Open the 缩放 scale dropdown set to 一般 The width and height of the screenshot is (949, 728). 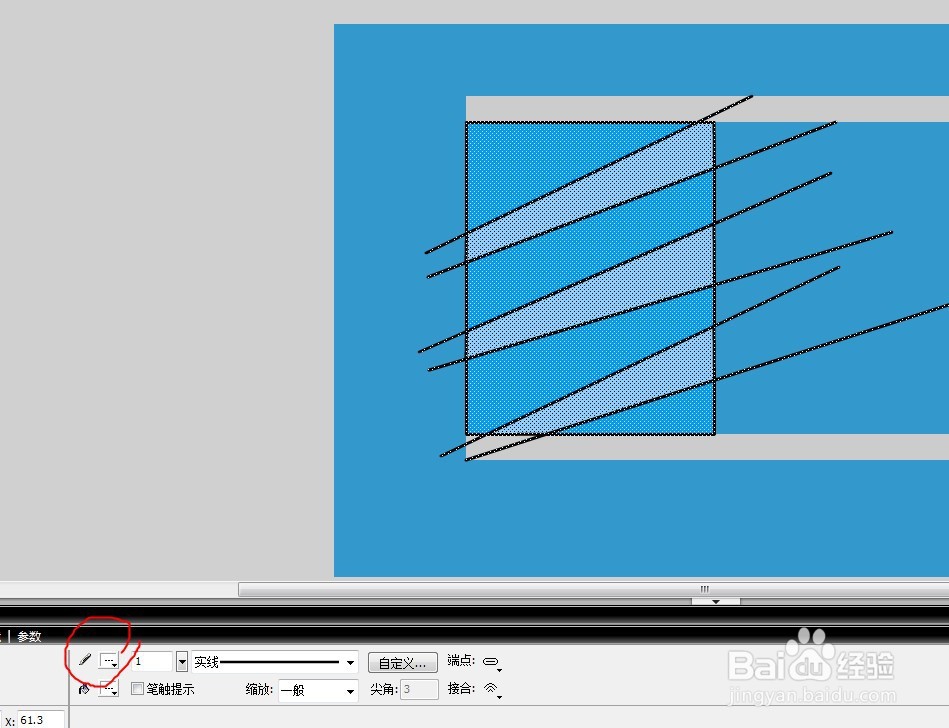click(x=318, y=690)
